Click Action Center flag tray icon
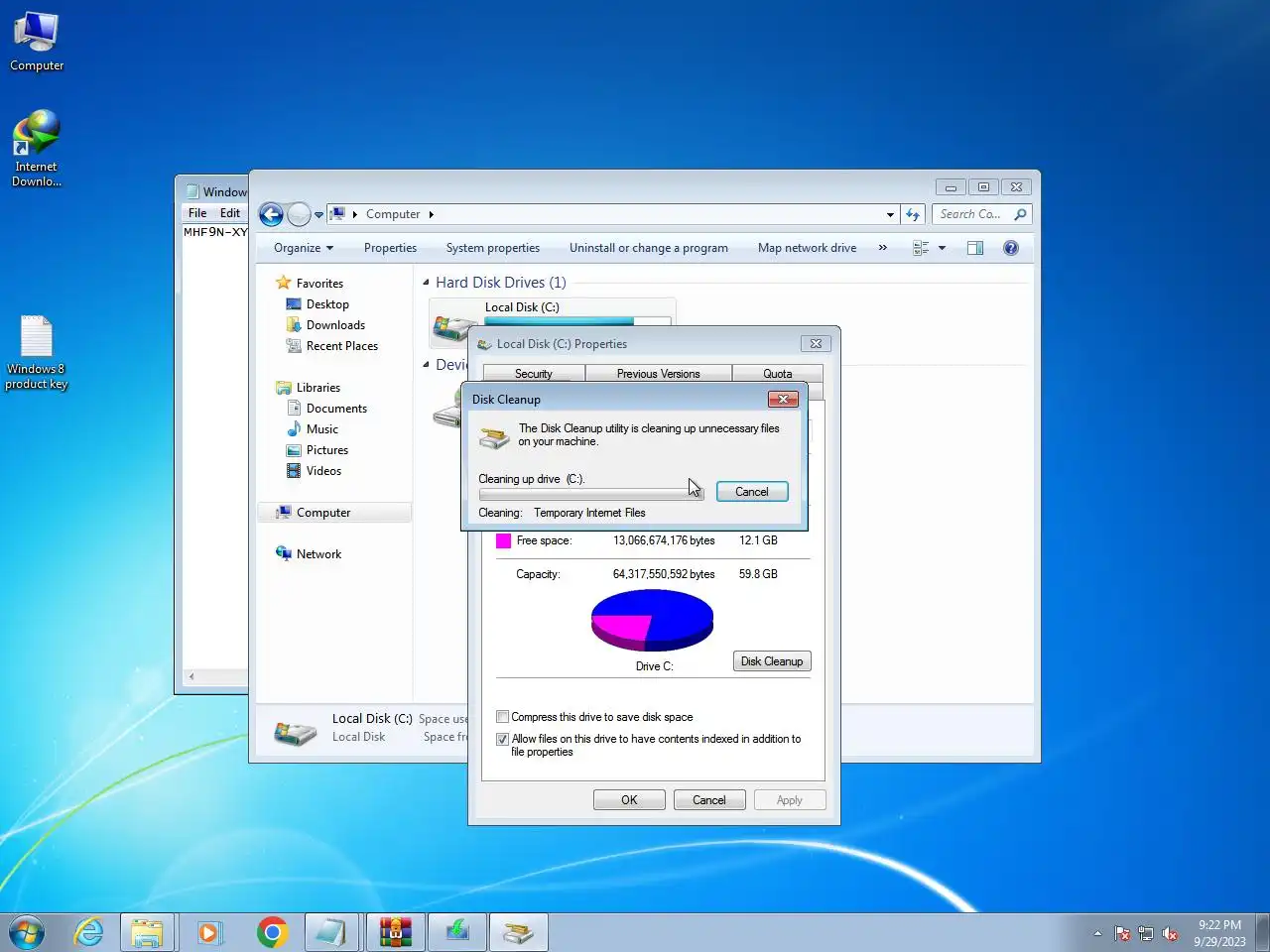The width and height of the screenshot is (1270, 952). coord(1122,934)
